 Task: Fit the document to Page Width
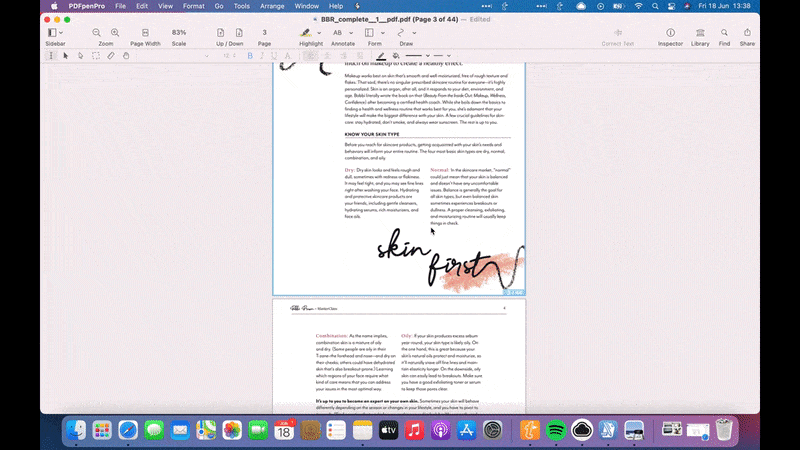145,33
